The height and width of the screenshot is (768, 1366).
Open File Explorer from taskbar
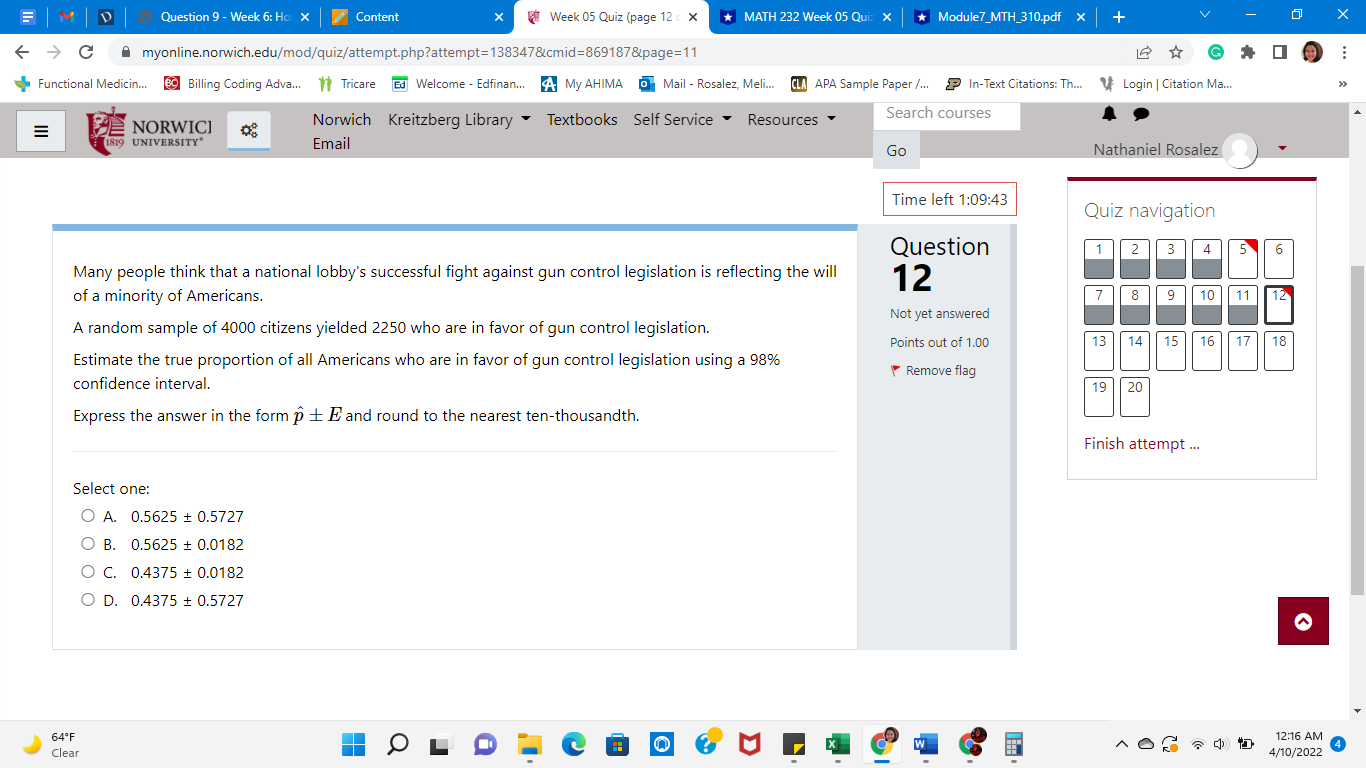(x=529, y=744)
